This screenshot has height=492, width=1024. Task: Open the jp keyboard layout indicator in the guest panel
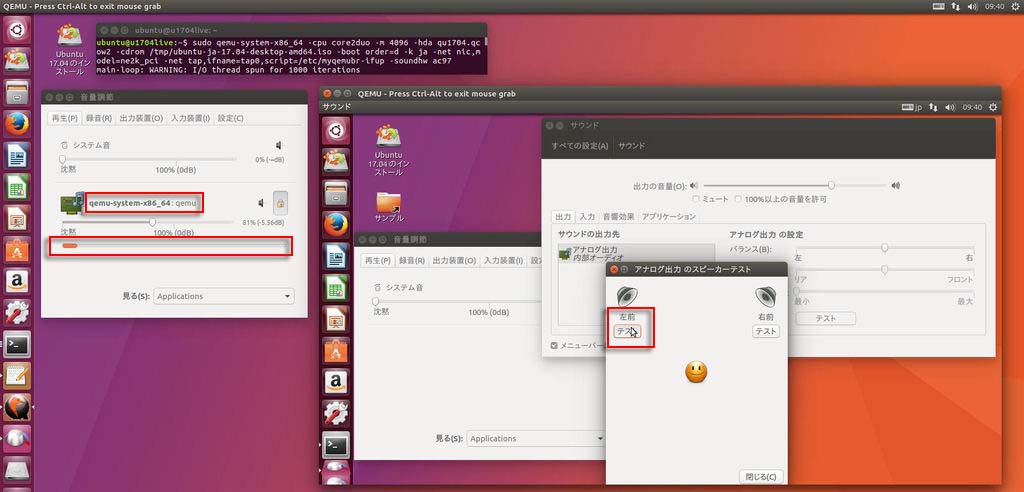point(911,107)
